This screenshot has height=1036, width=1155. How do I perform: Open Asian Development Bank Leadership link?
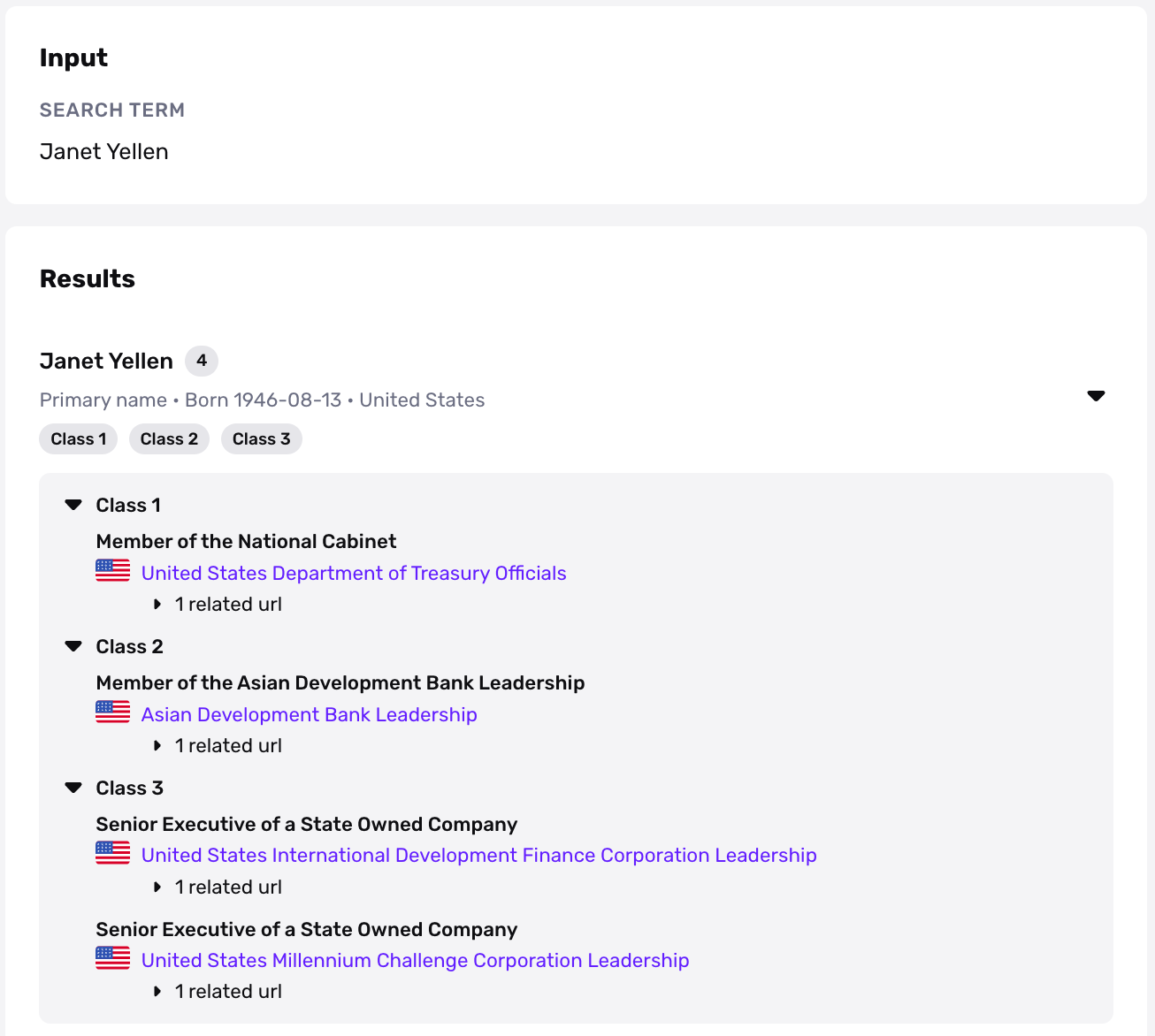pos(310,714)
